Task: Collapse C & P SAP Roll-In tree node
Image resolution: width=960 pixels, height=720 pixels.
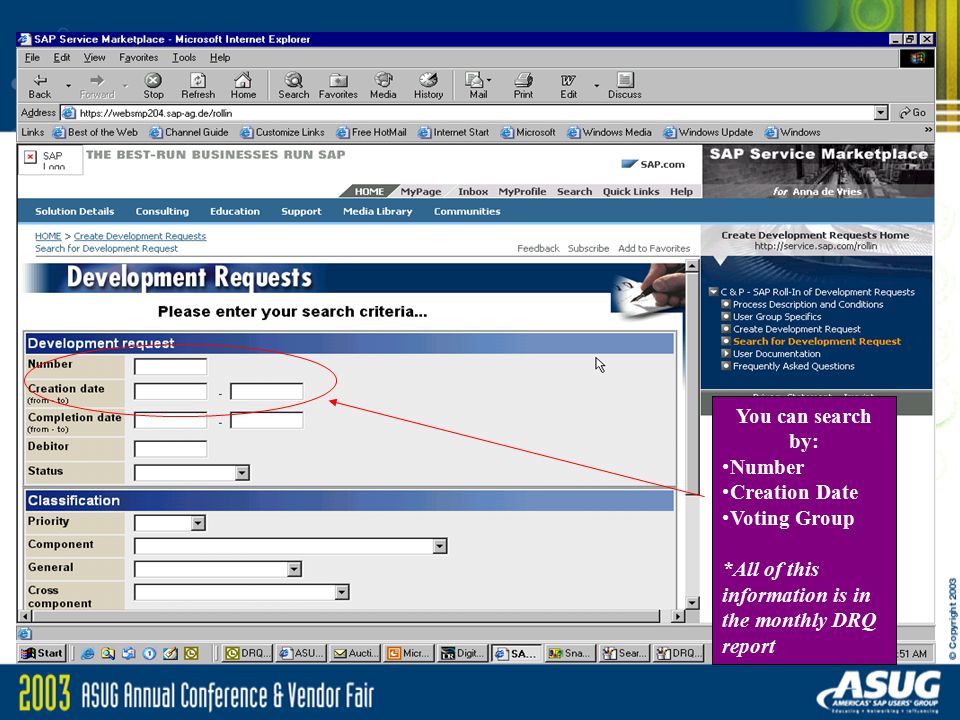Action: pos(713,292)
